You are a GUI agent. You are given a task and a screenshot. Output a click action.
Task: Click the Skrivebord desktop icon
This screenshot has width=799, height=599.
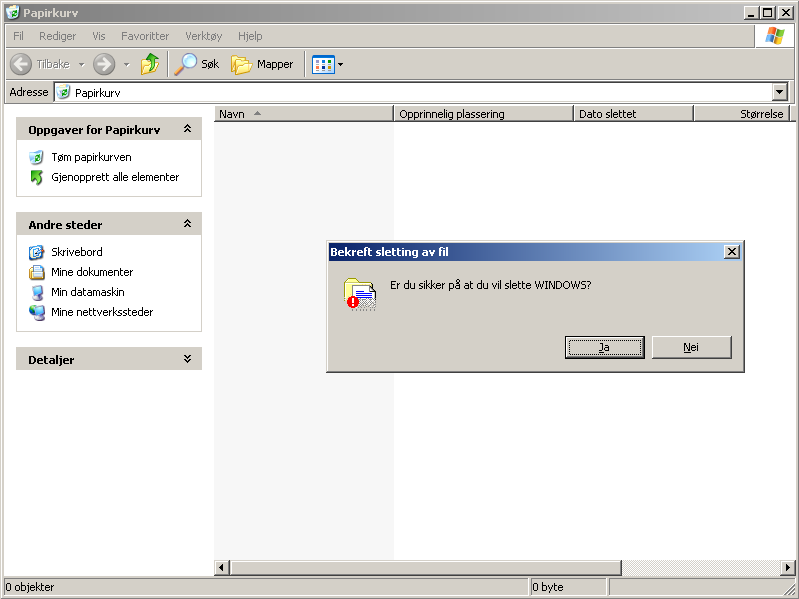36,252
